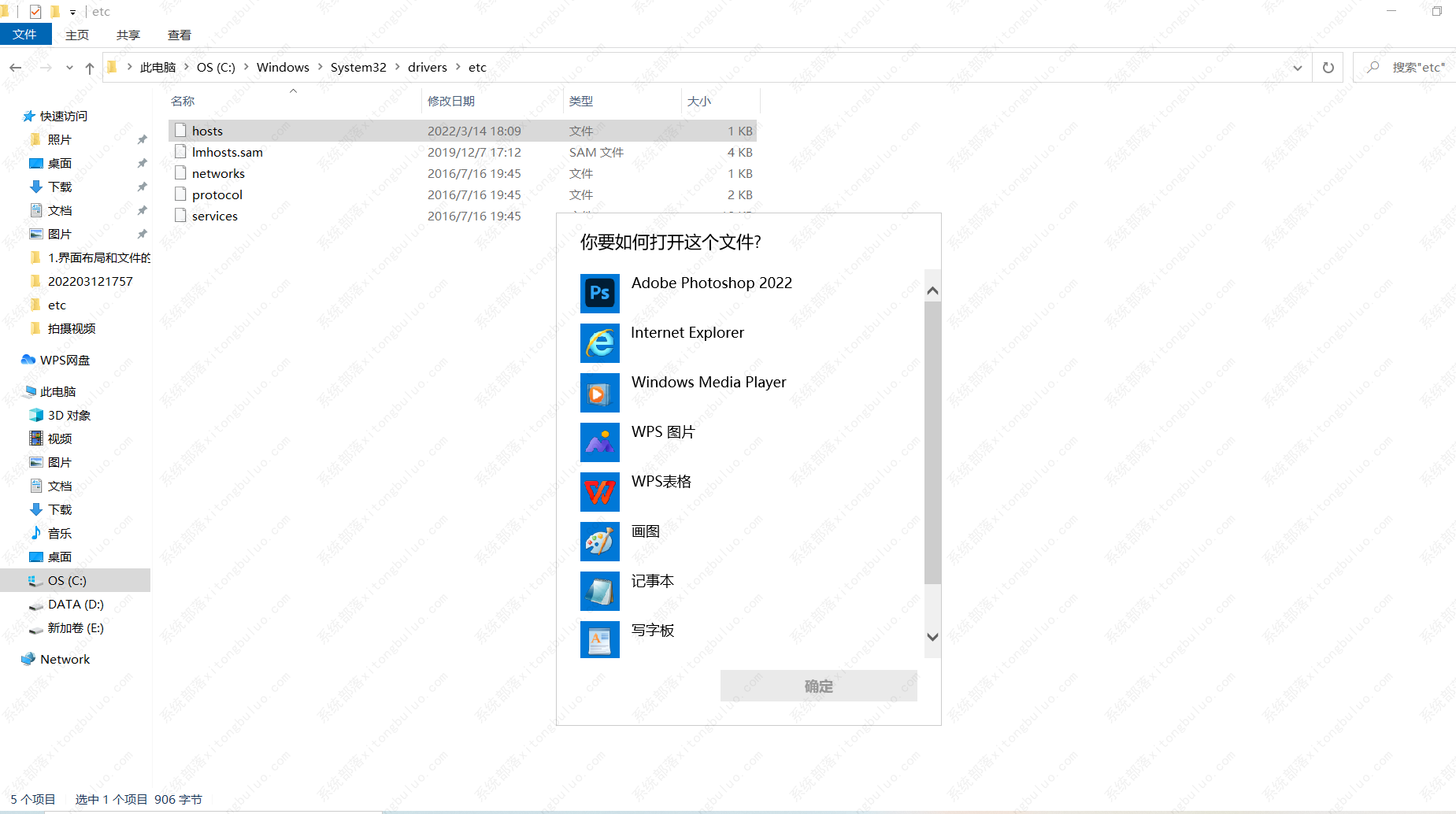Click the 视频 film icon
1456x814 pixels.
pyautogui.click(x=35, y=438)
